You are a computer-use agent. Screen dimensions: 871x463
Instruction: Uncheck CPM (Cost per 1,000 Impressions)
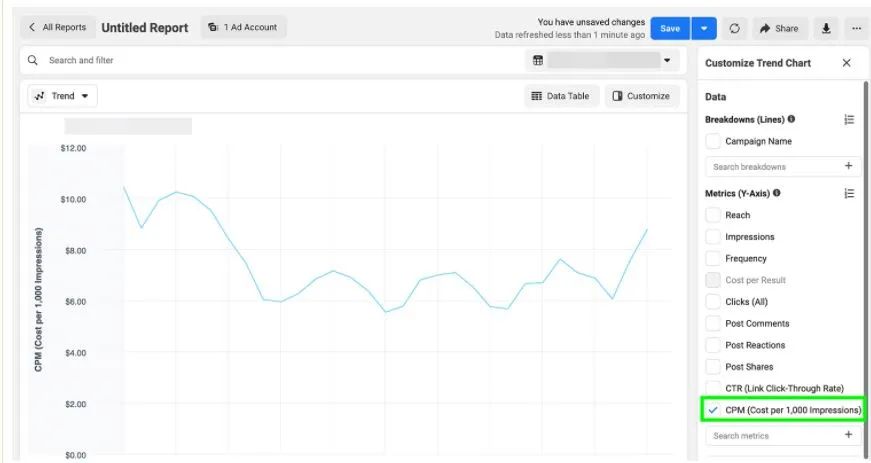[x=713, y=410]
